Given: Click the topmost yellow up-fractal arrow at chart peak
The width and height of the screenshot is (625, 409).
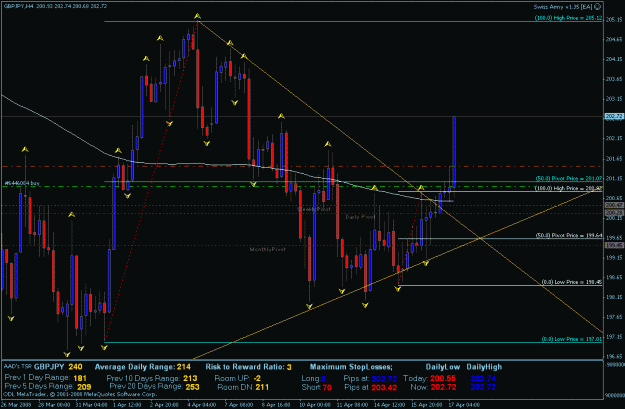Looking at the screenshot, I should [x=197, y=16].
